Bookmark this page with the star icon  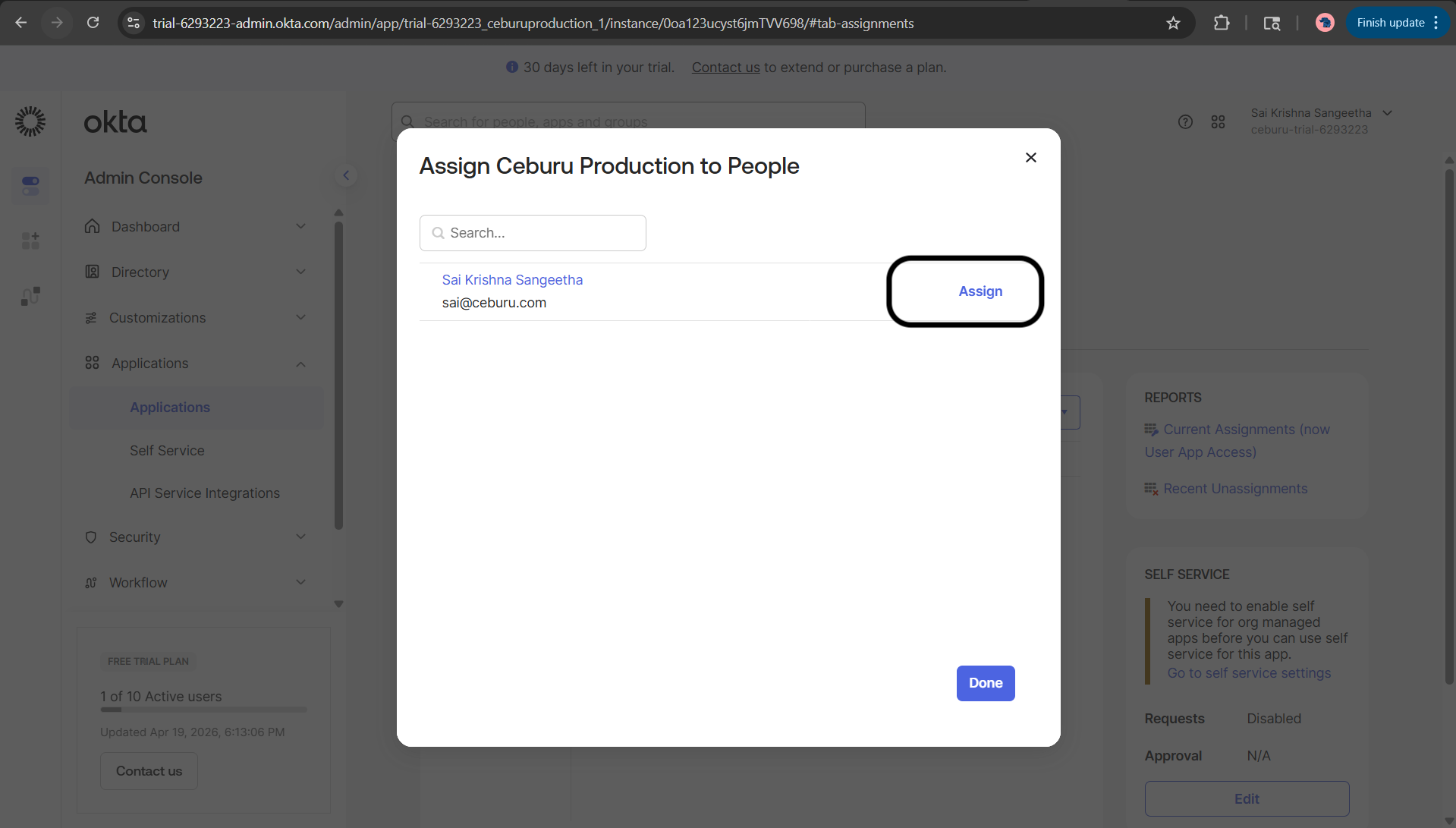pyautogui.click(x=1173, y=23)
